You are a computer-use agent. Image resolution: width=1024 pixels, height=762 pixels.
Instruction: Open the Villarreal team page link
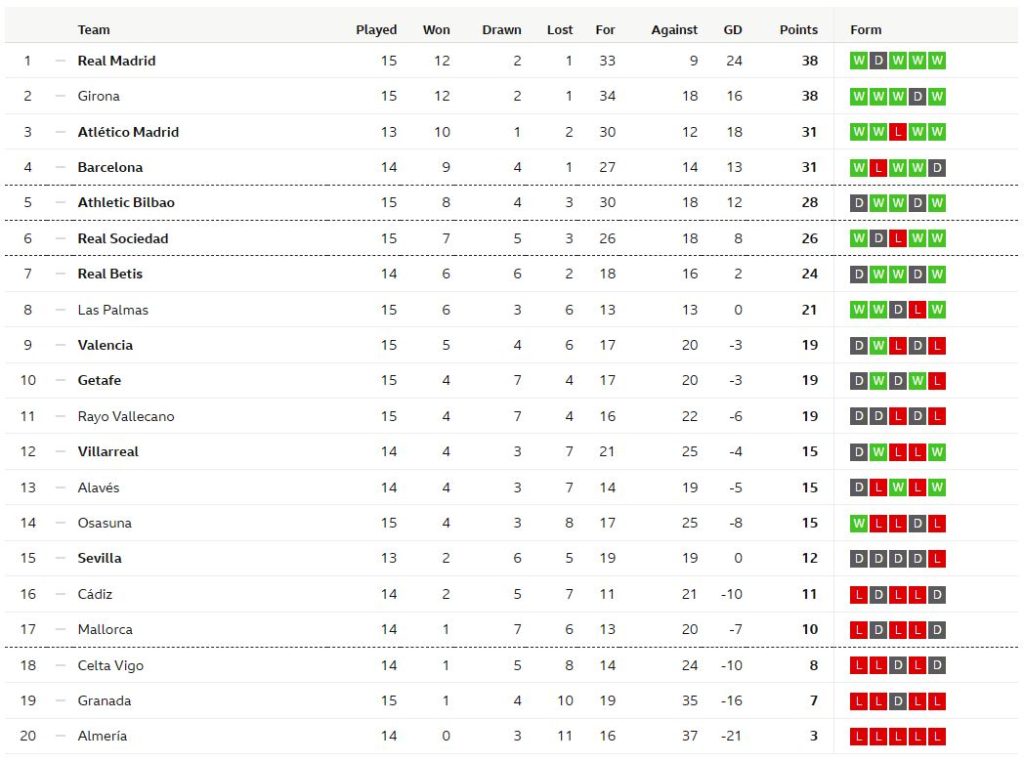pyautogui.click(x=108, y=452)
